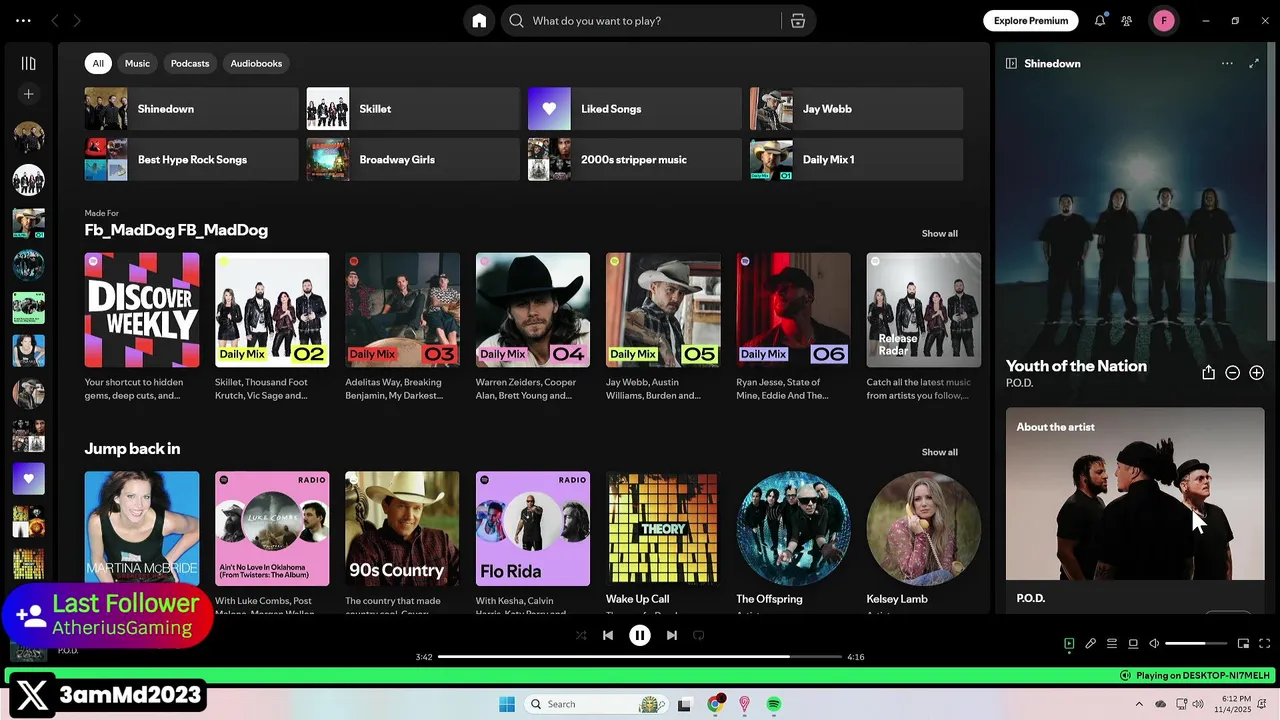Open the What's New notification bell

[1100, 20]
